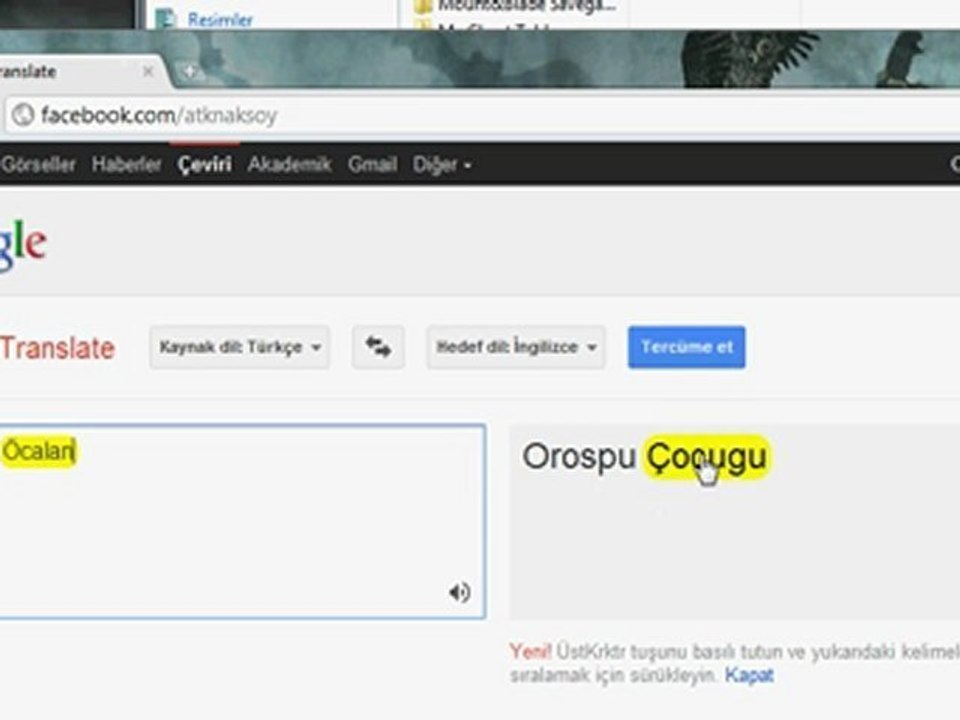This screenshot has width=960, height=720.
Task: Listen to source text speaker icon
Action: (x=459, y=592)
